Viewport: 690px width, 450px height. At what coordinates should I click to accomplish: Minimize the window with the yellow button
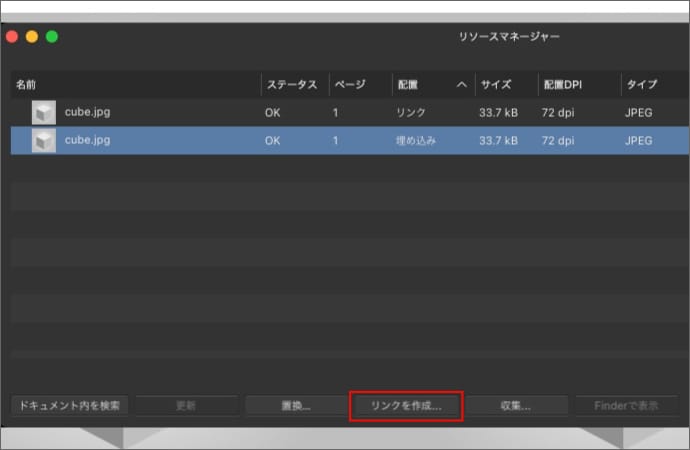[x=32, y=37]
